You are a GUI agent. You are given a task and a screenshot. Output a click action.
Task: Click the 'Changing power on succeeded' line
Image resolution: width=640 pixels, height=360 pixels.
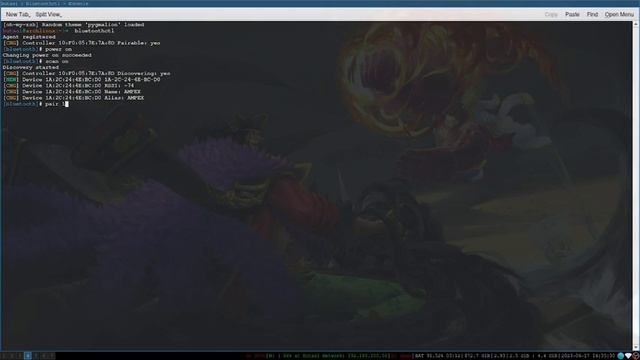click(x=47, y=55)
